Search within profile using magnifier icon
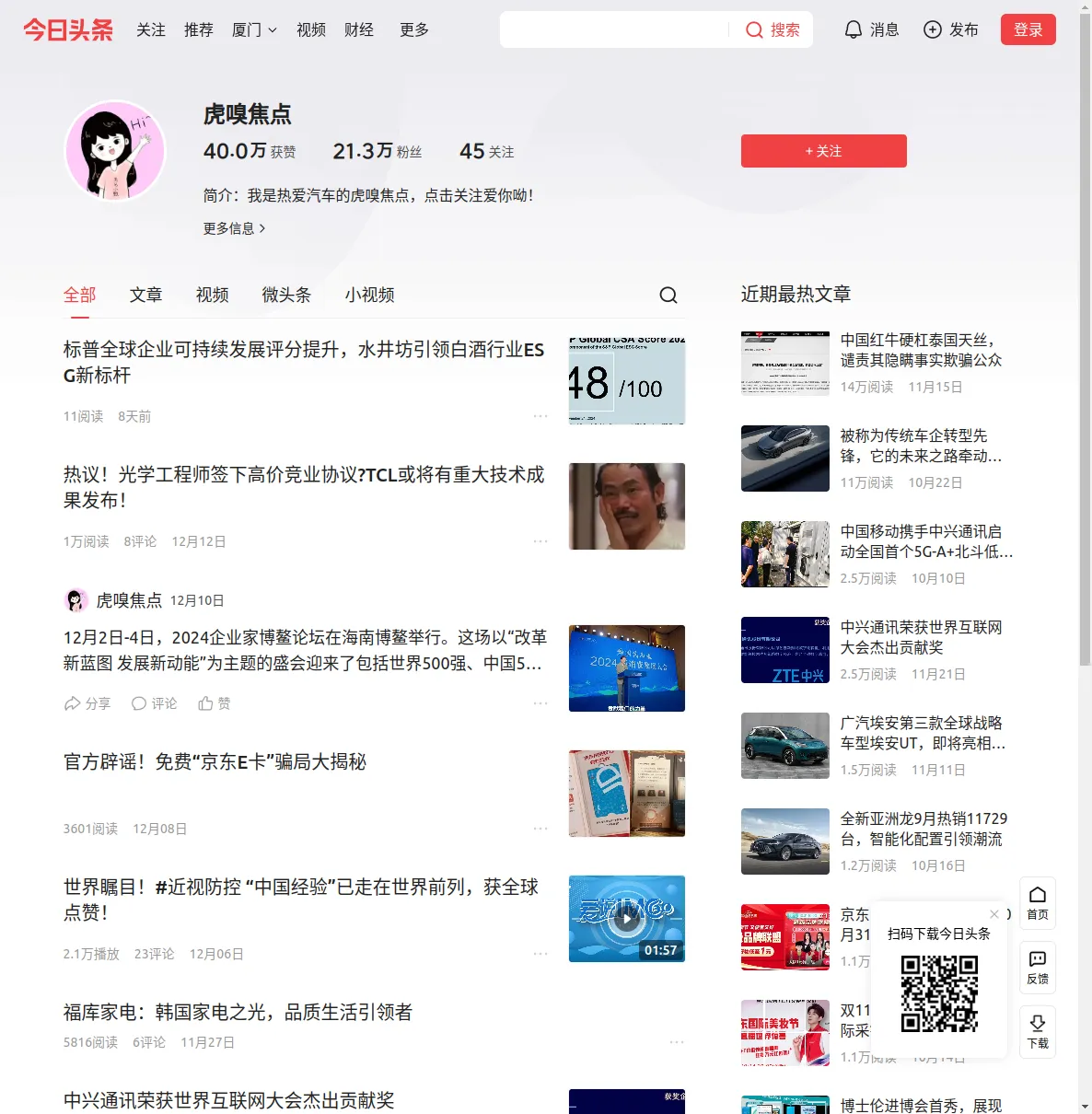 point(668,295)
